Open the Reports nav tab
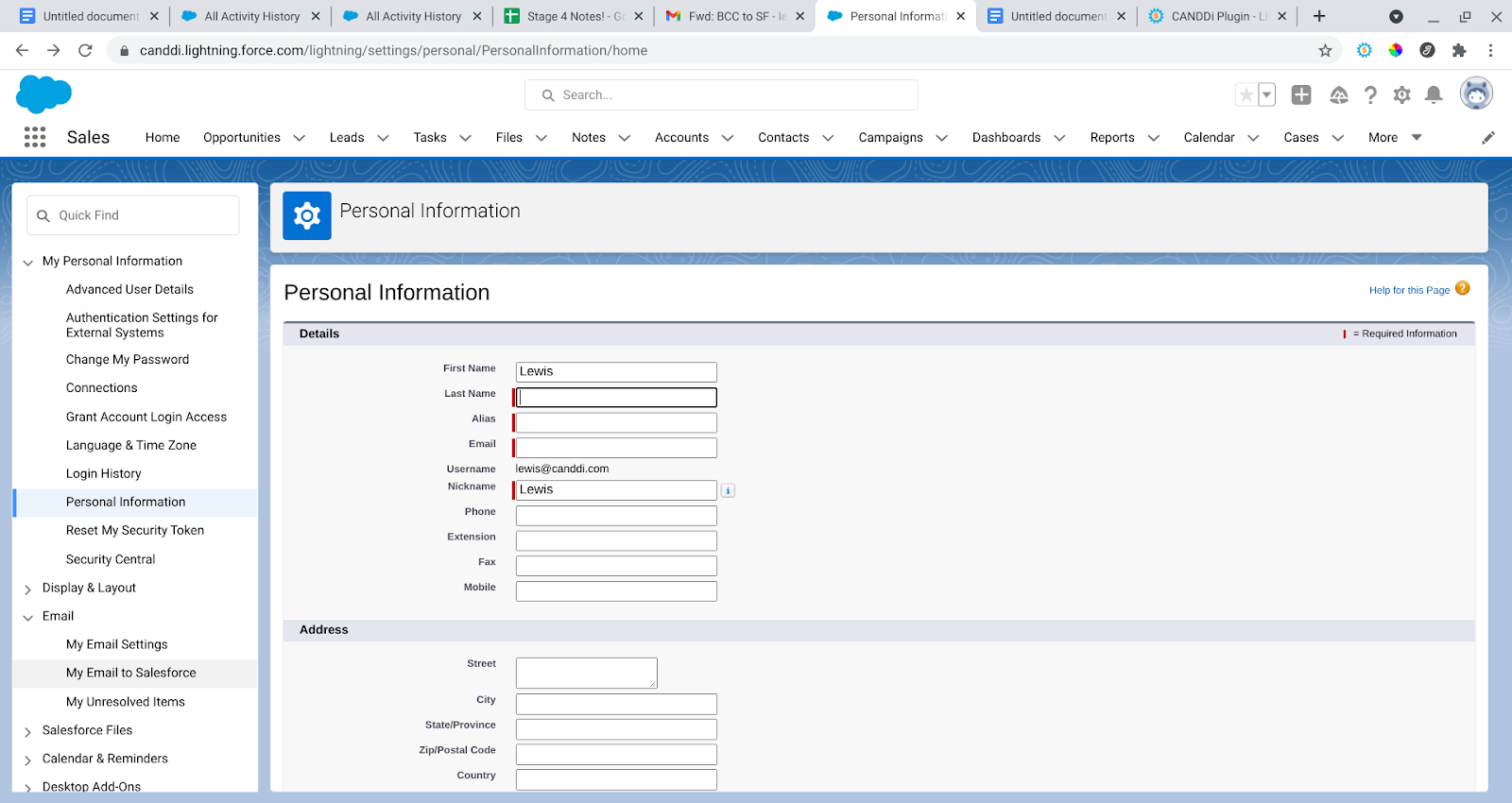 coord(1112,137)
